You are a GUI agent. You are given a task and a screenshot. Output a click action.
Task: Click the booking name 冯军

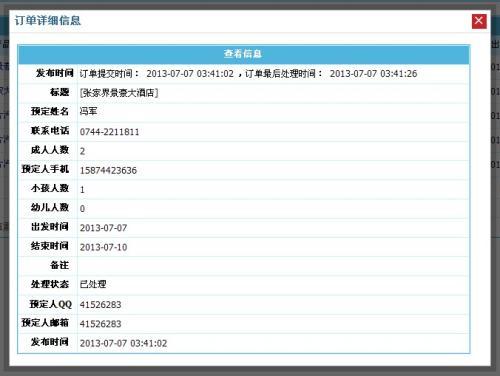88,111
